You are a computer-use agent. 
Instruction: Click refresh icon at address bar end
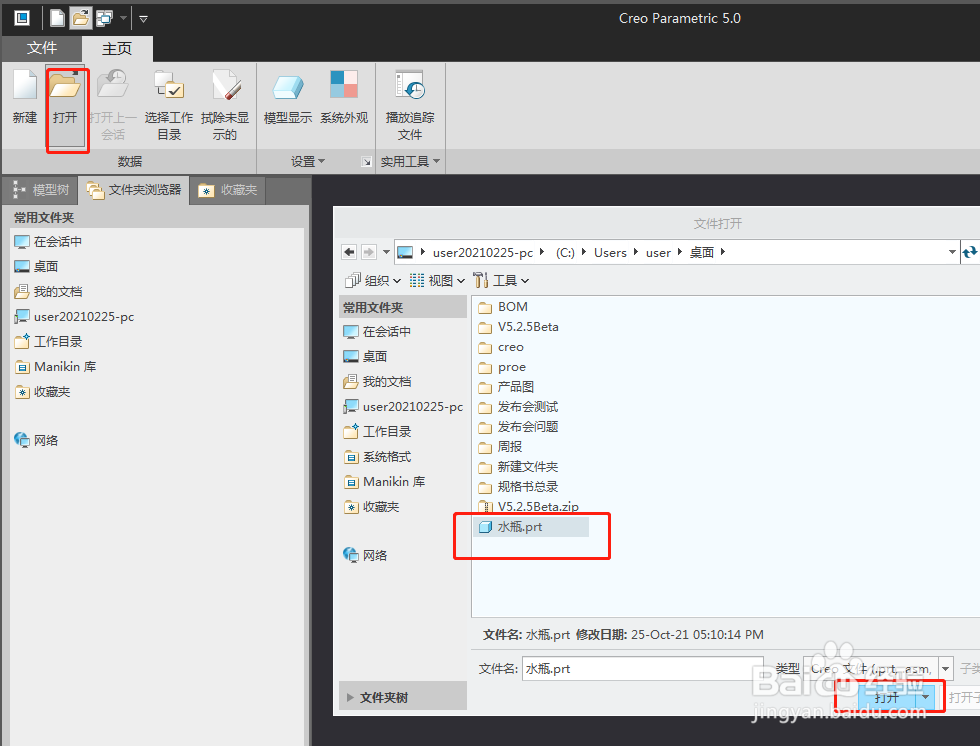(x=969, y=252)
